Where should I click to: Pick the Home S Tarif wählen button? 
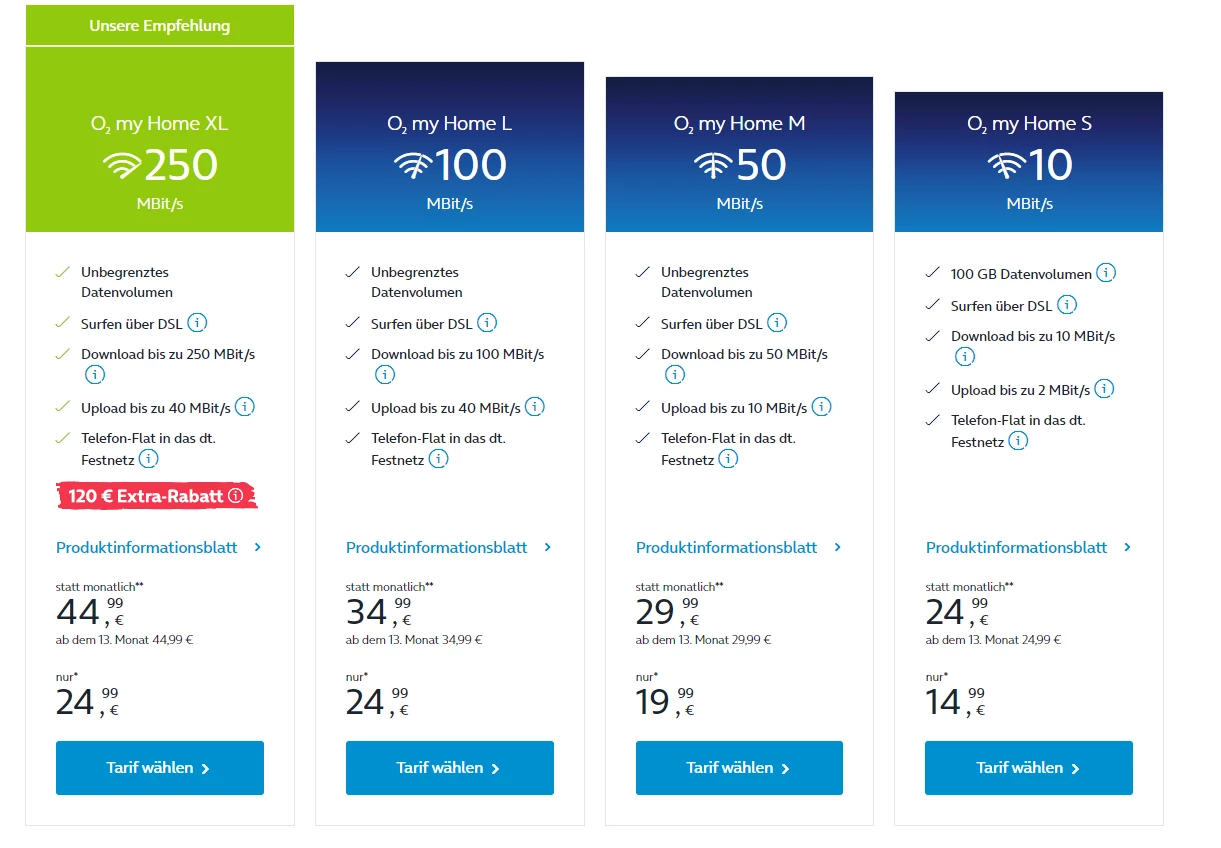pos(1028,768)
